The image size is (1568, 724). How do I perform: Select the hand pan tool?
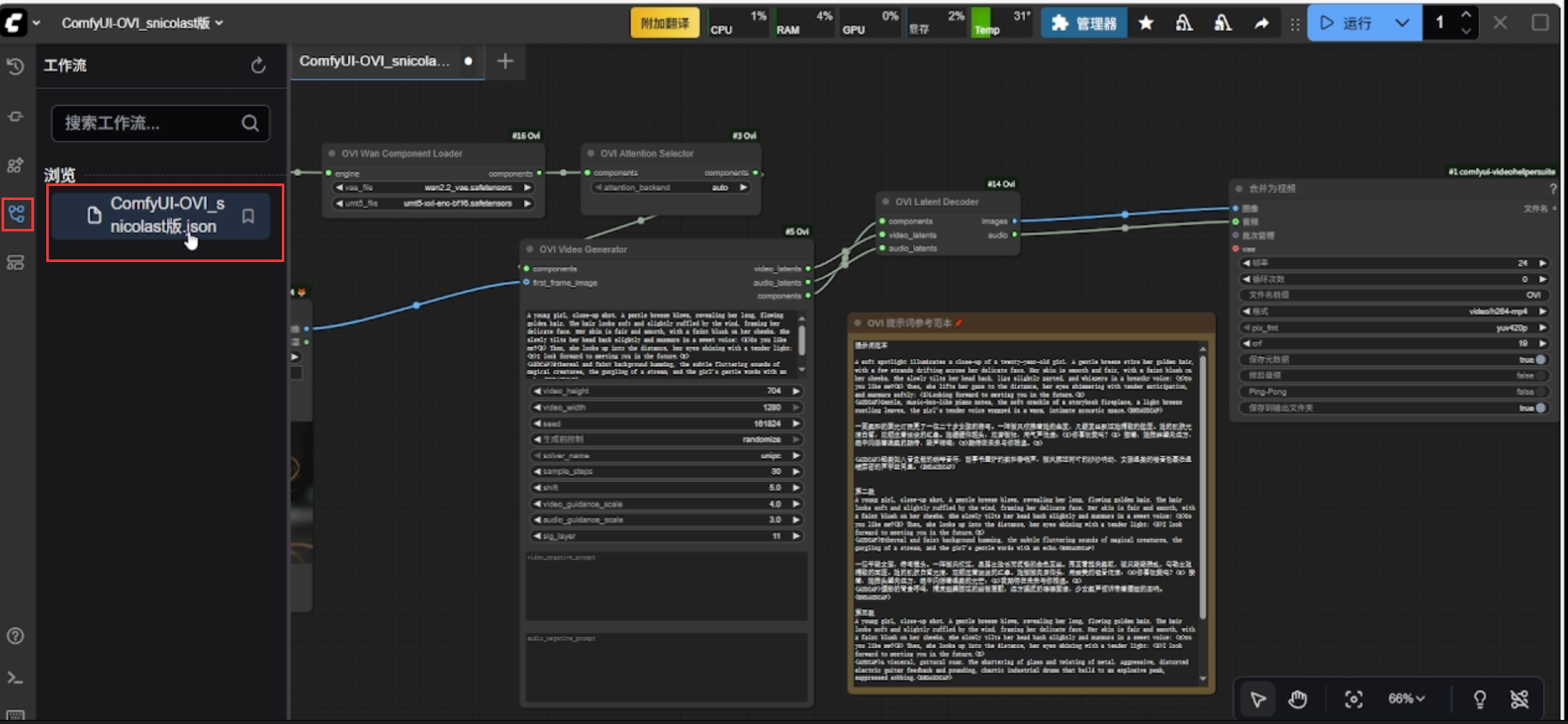pyautogui.click(x=1298, y=699)
